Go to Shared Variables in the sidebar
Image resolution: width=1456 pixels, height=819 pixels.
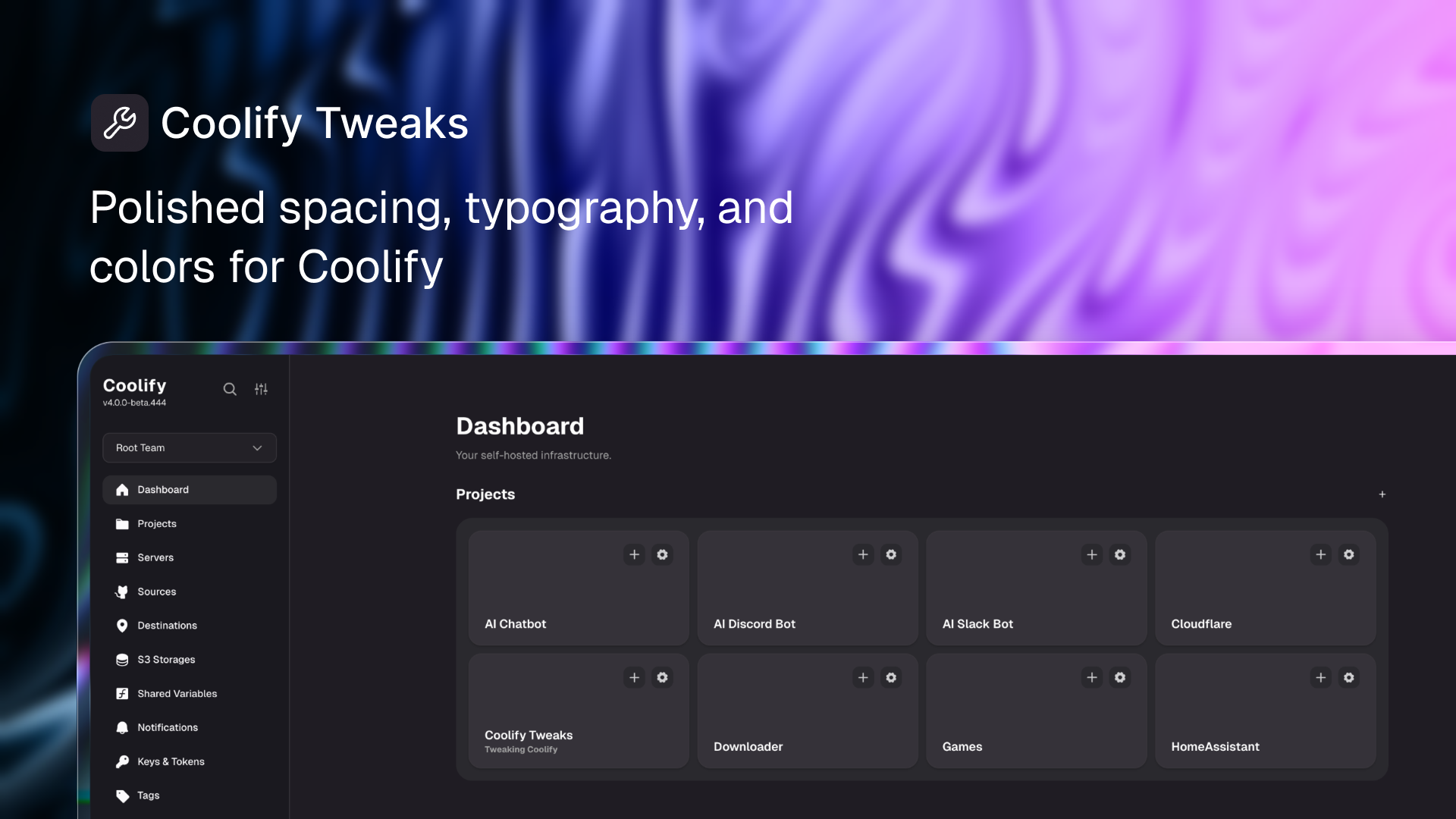(176, 693)
